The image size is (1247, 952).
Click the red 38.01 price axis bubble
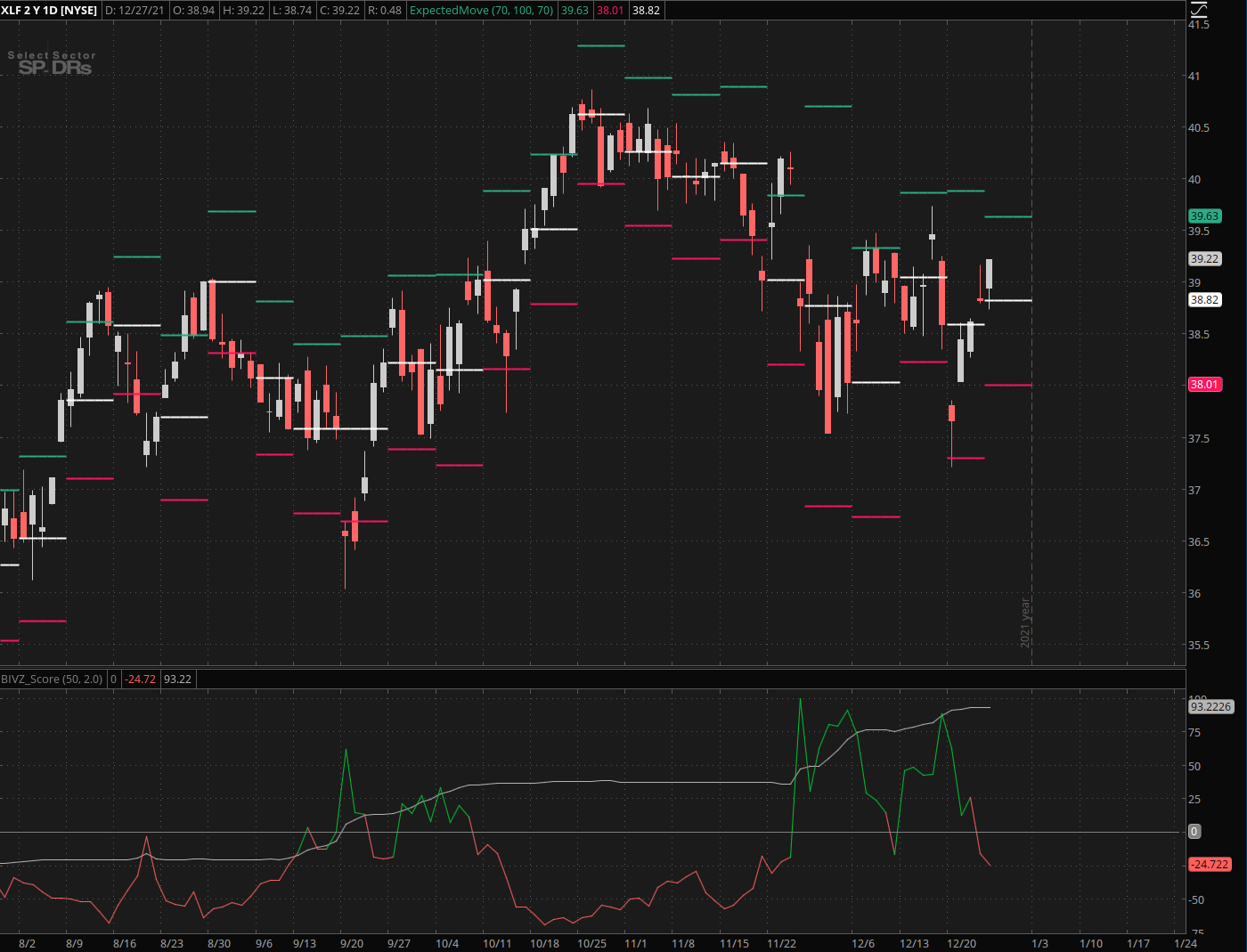1204,385
